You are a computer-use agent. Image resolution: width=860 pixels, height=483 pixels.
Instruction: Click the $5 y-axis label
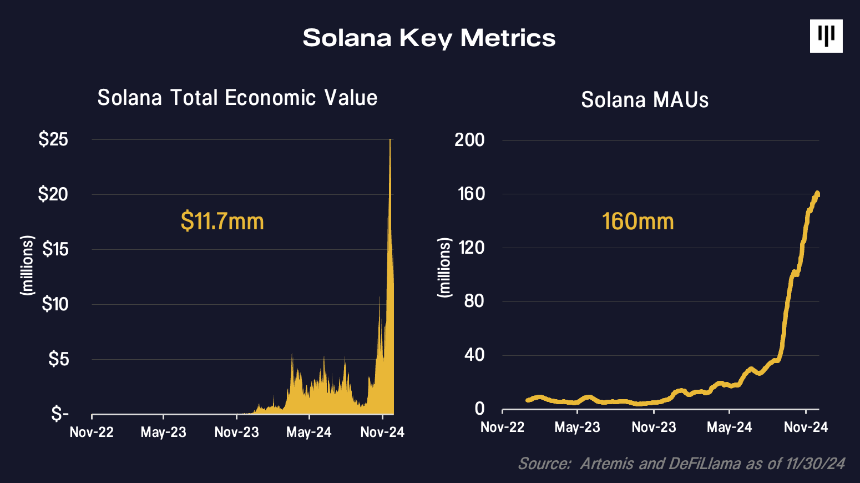pyautogui.click(x=58, y=359)
